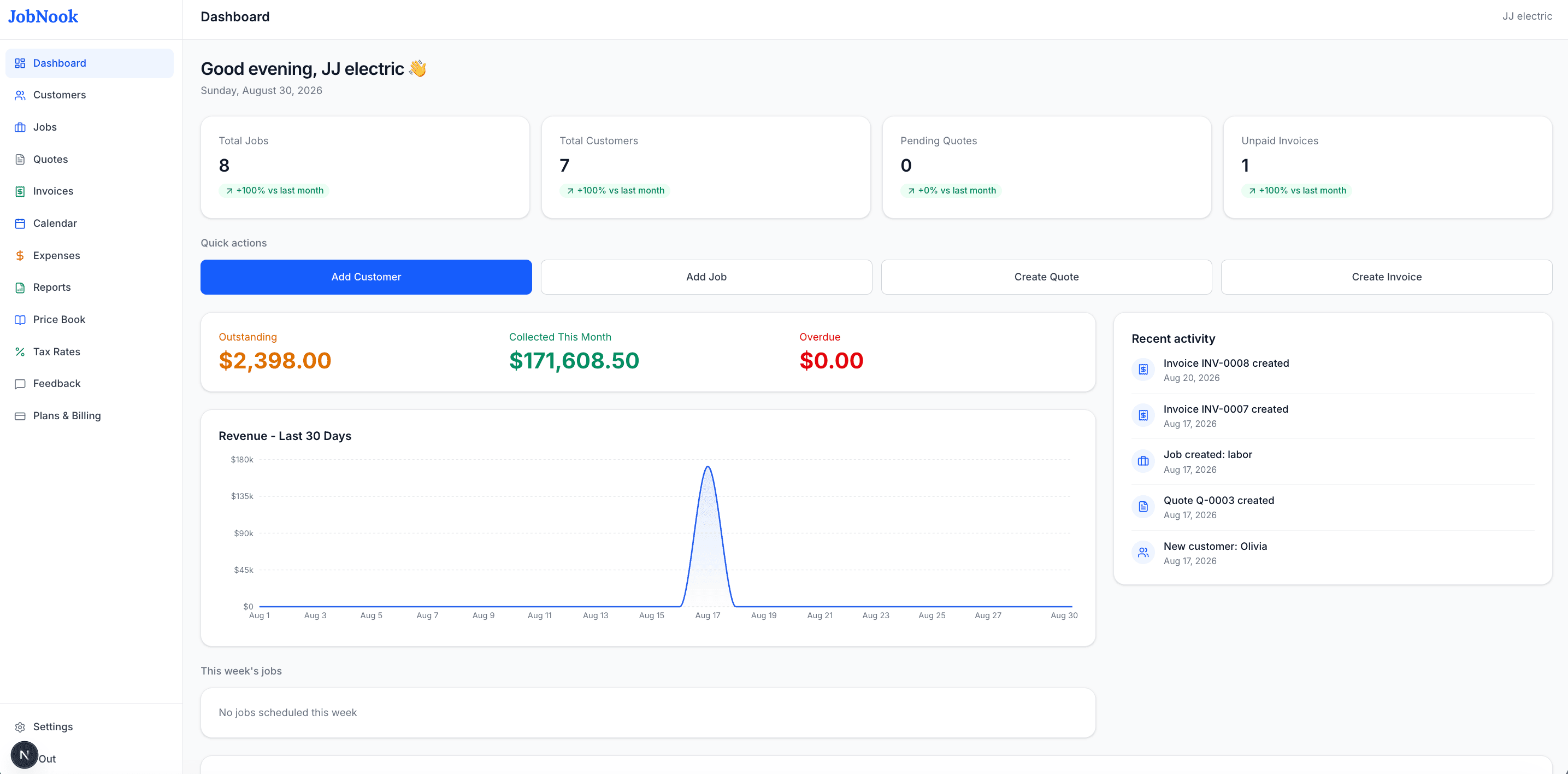Open the Job created: labor activity
This screenshot has height=774, width=1568.
[x=1332, y=461]
